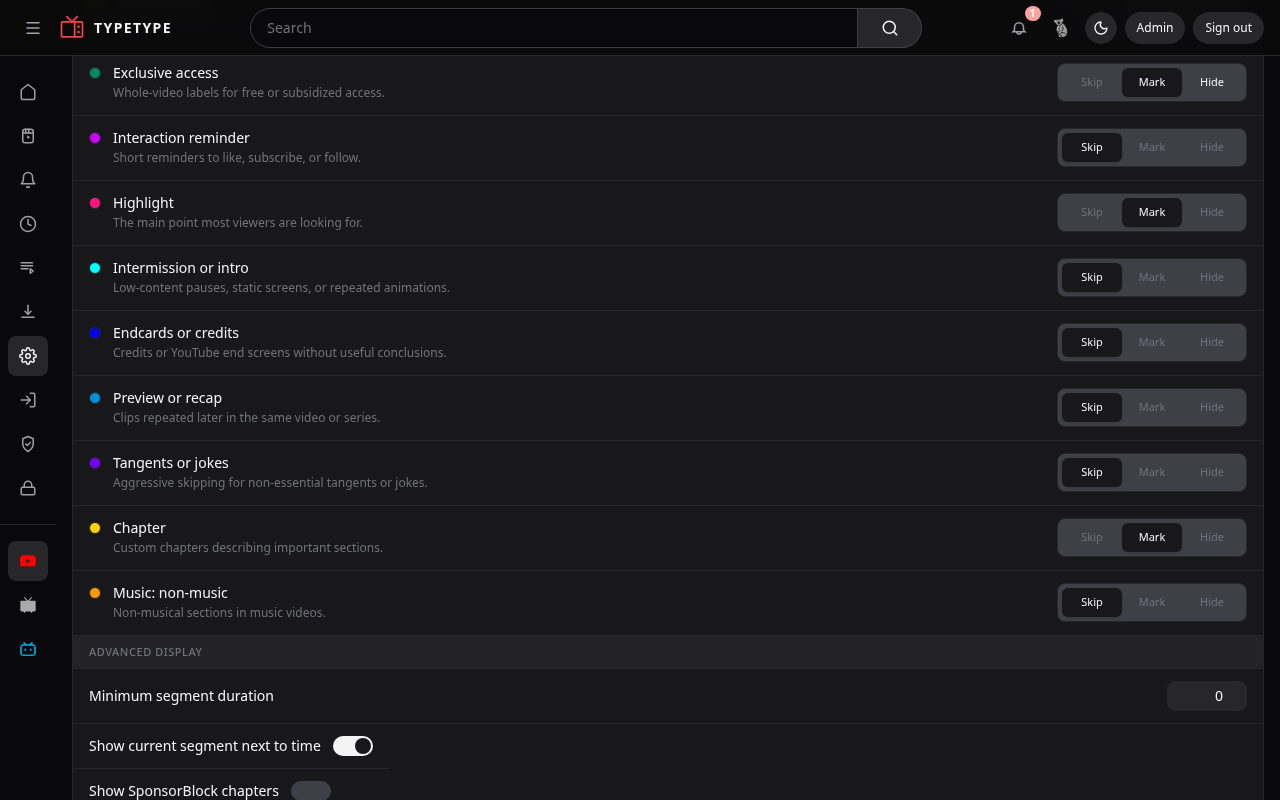
Task: Set Tangents or jokes to Mark
Action: tap(1152, 472)
